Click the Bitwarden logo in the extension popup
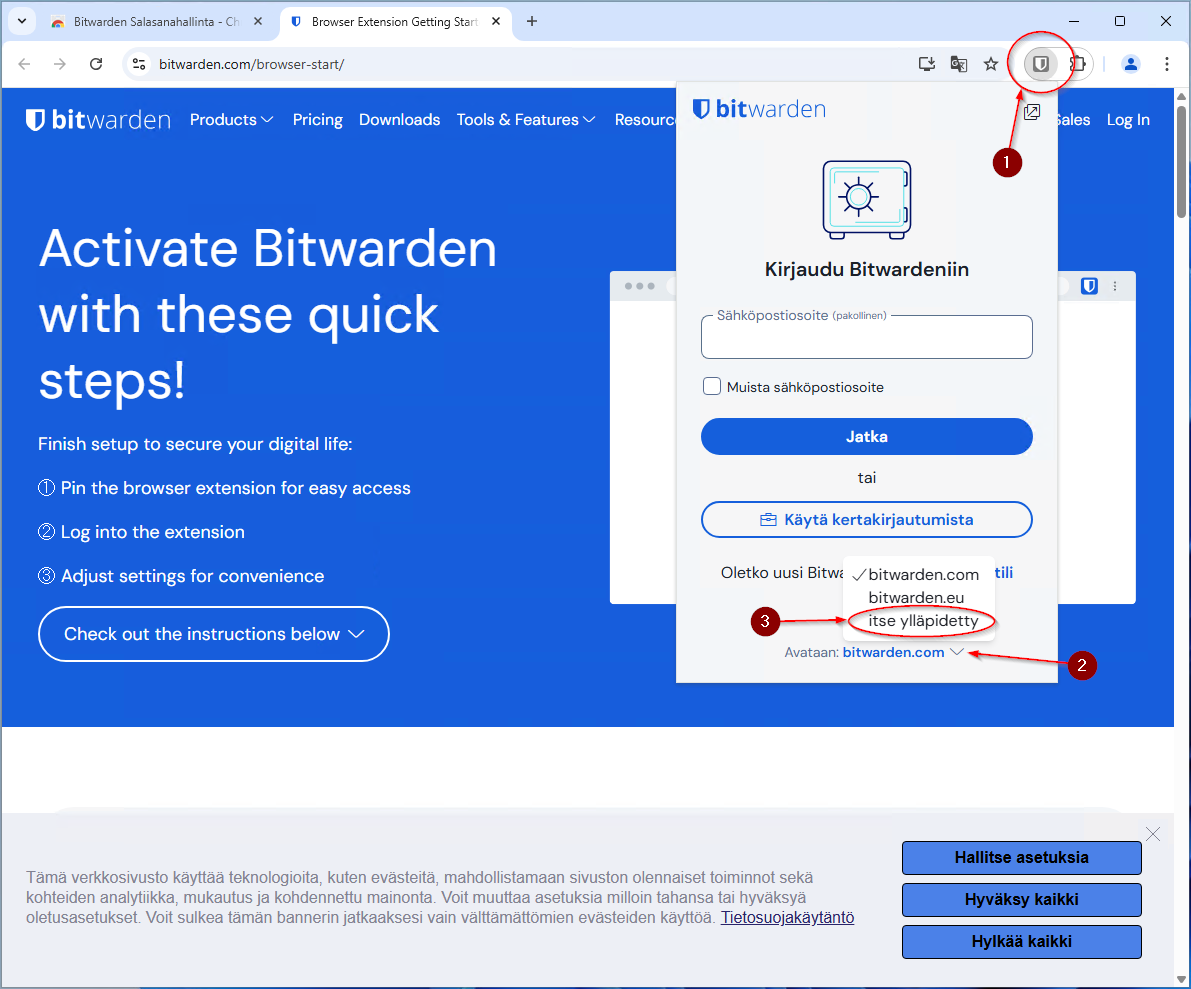 tap(760, 109)
